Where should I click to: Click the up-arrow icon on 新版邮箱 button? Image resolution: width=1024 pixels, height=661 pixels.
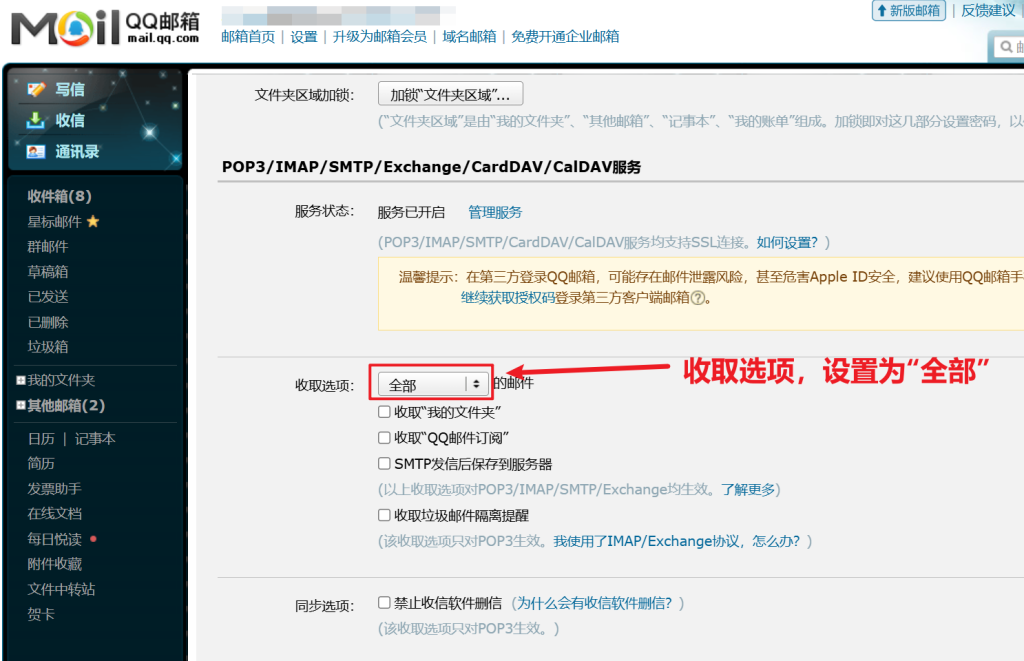(x=881, y=11)
